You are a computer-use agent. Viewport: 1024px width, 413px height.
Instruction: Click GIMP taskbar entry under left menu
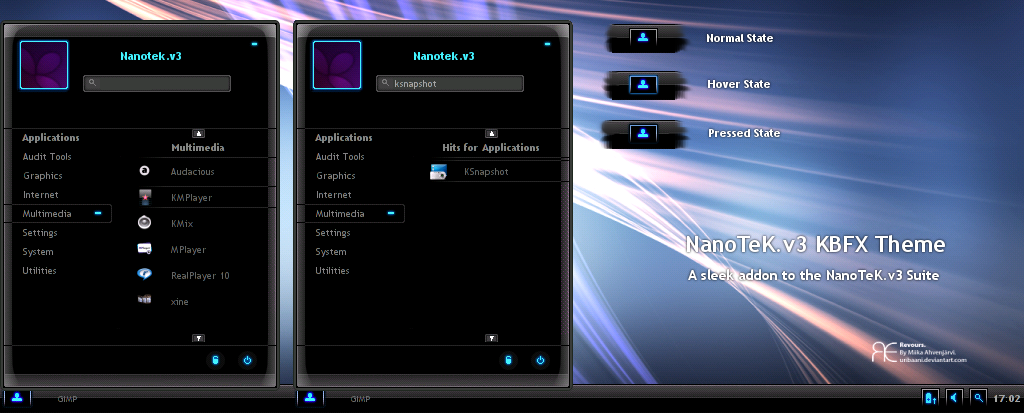coord(67,399)
